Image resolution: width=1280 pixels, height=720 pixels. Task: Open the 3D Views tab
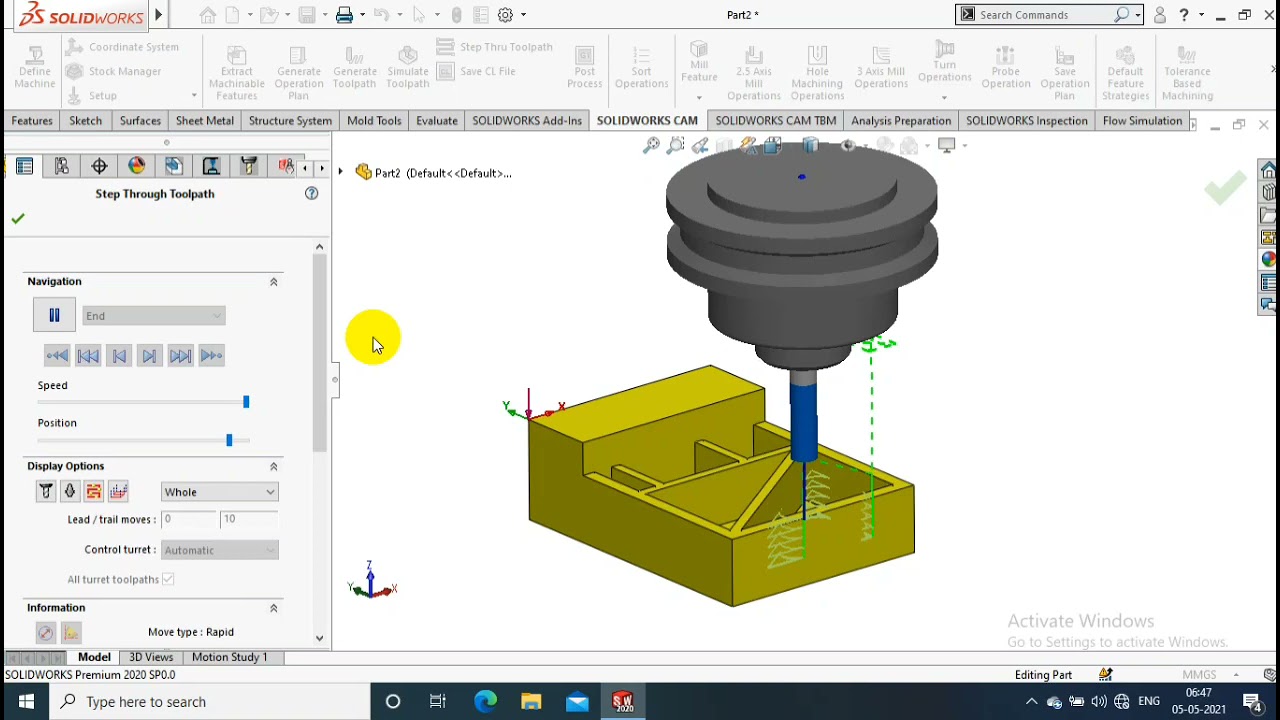pyautogui.click(x=152, y=657)
